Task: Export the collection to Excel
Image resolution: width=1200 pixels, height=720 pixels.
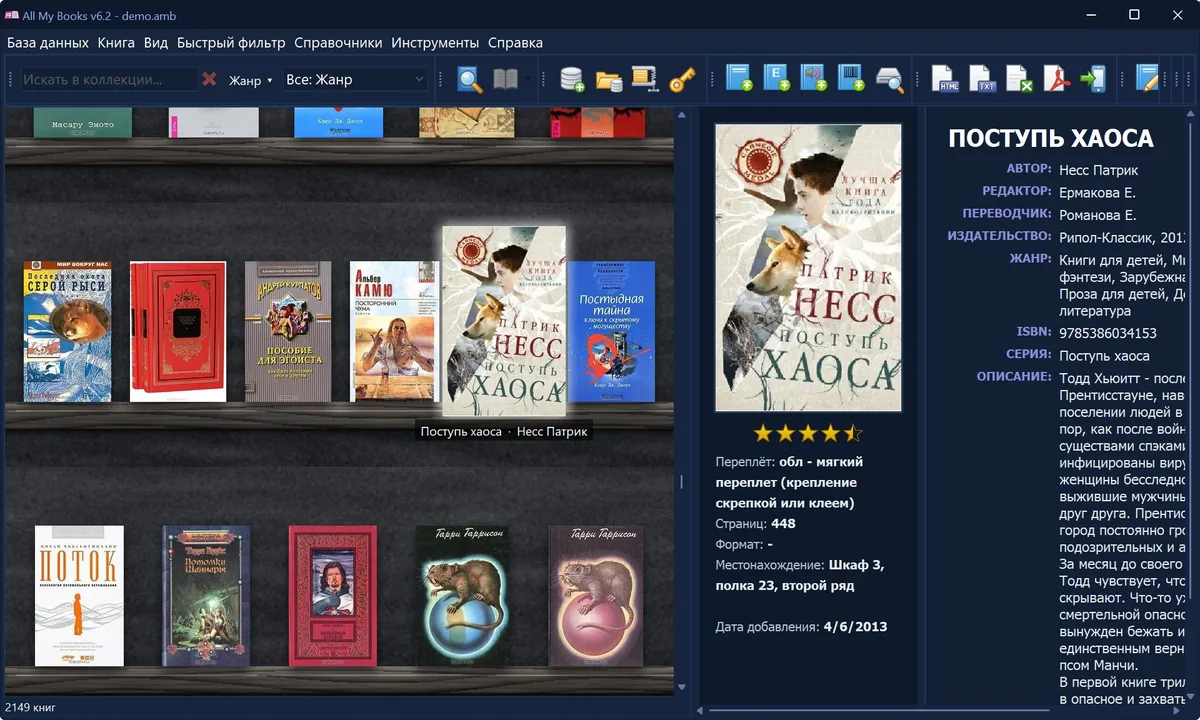Action: pyautogui.click(x=1019, y=79)
